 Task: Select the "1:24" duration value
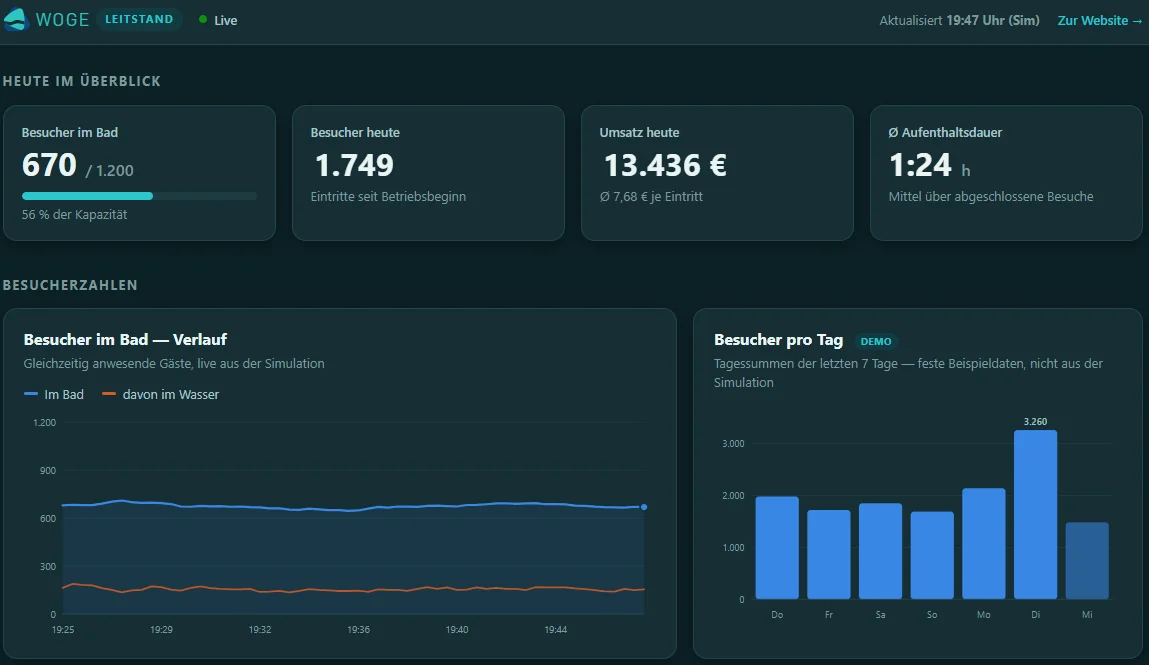920,165
